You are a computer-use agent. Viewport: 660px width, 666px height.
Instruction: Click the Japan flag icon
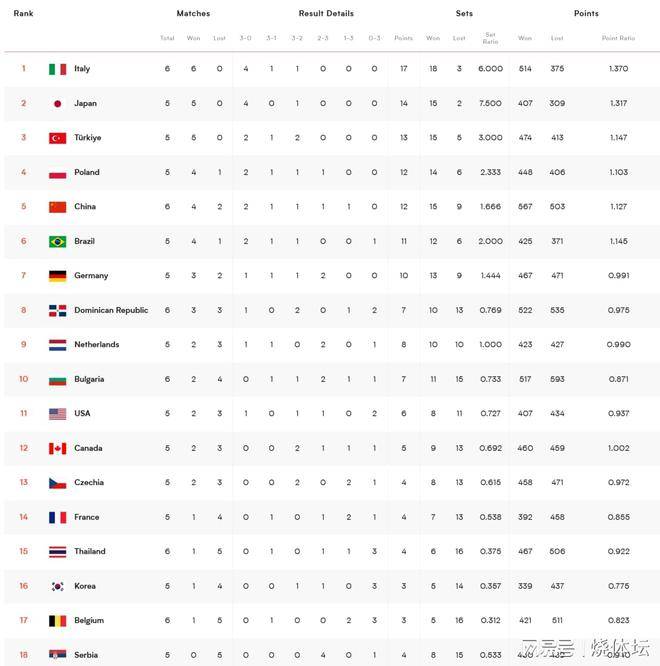pyautogui.click(x=57, y=104)
